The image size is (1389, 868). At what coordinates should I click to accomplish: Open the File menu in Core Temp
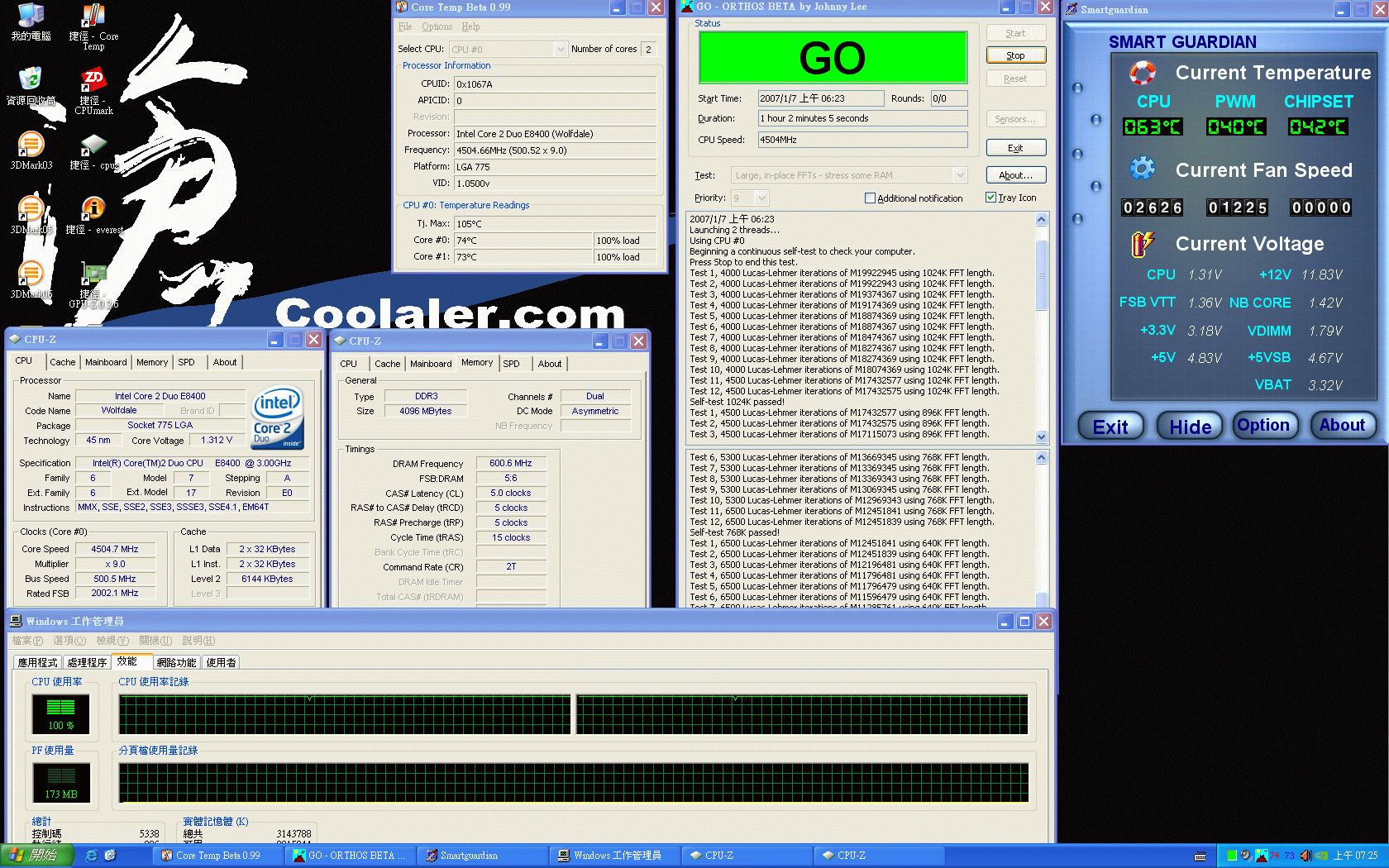click(x=405, y=26)
